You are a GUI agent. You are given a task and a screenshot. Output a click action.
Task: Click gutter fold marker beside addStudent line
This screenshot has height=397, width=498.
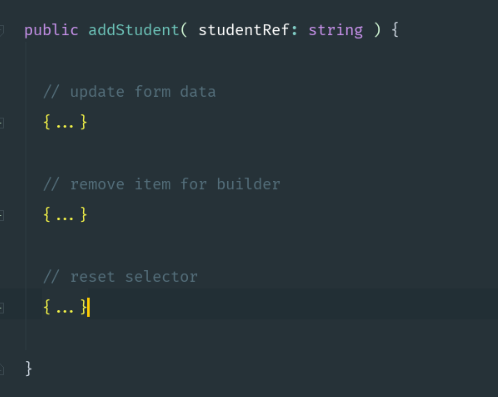tap(2, 31)
